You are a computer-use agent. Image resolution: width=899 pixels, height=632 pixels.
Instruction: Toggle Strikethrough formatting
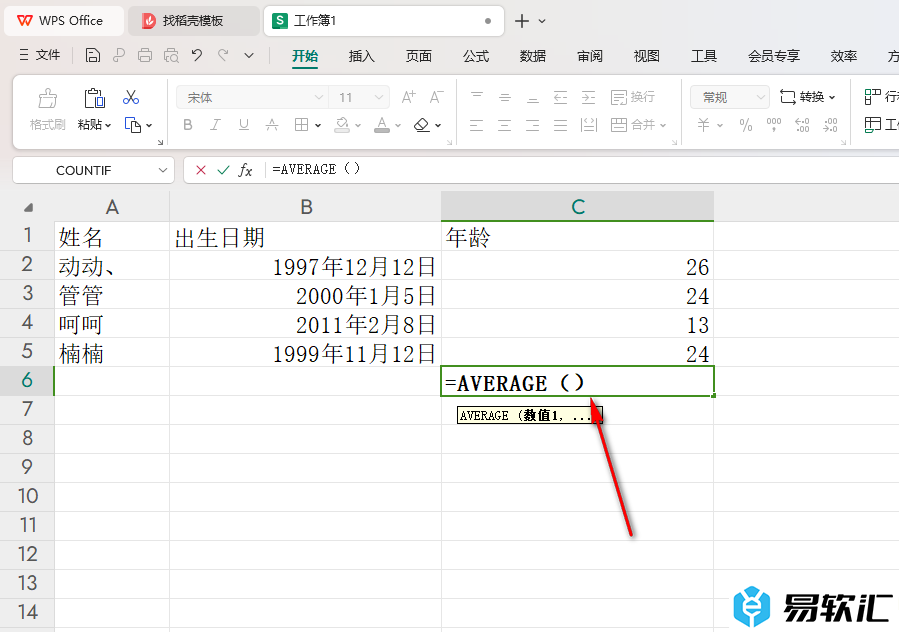click(x=272, y=124)
